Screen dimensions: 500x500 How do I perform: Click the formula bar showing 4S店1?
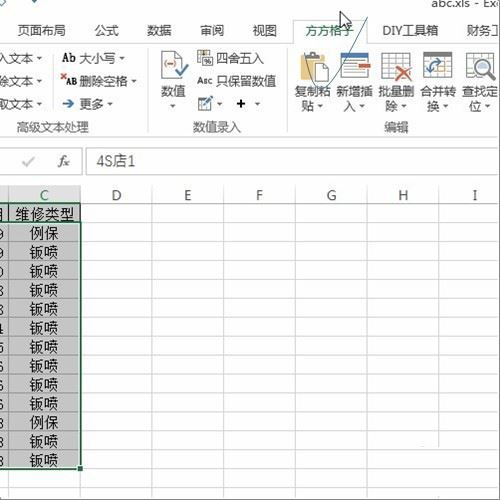pyautogui.click(x=292, y=162)
